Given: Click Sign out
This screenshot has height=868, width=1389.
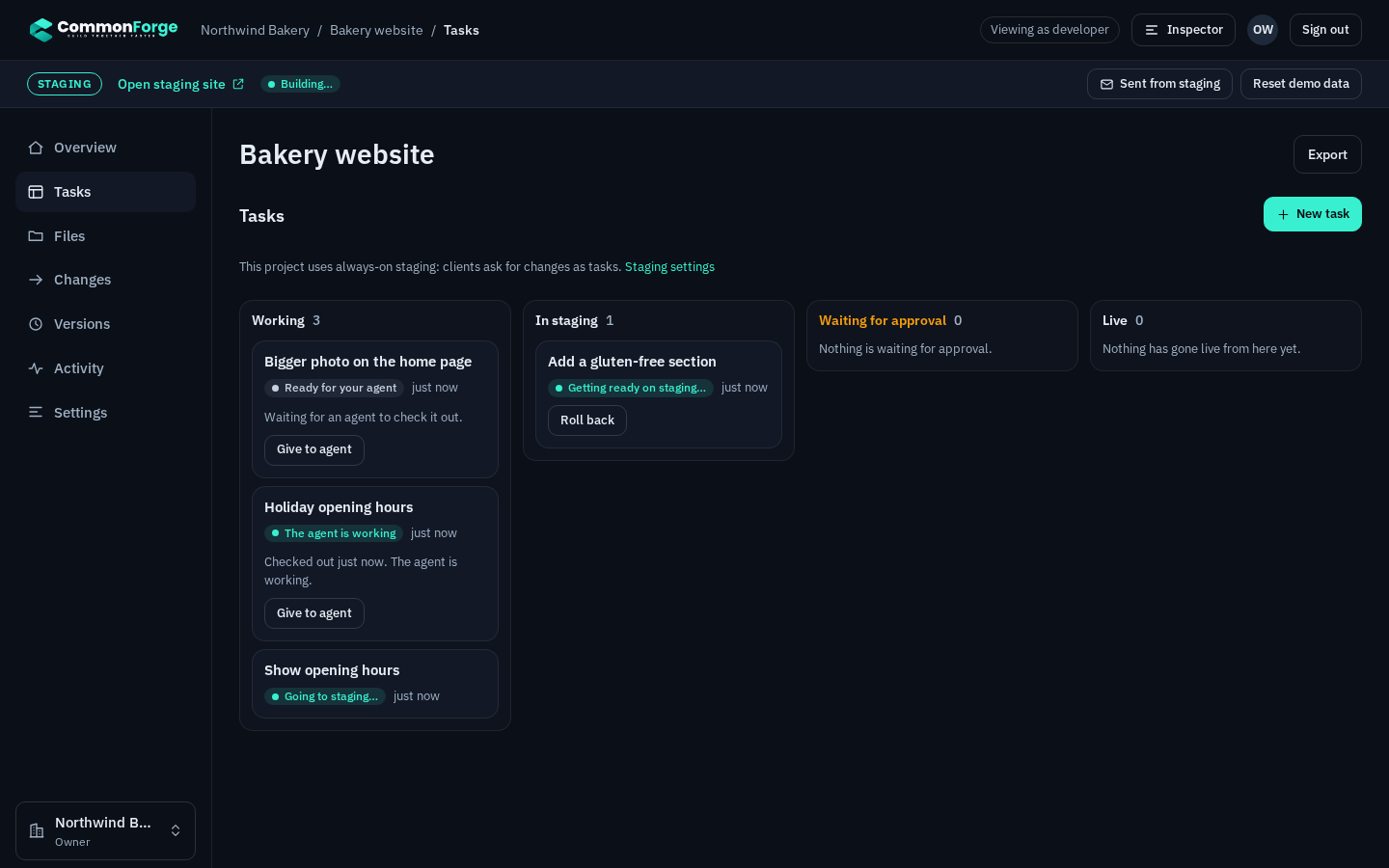Looking at the screenshot, I should 1325,30.
